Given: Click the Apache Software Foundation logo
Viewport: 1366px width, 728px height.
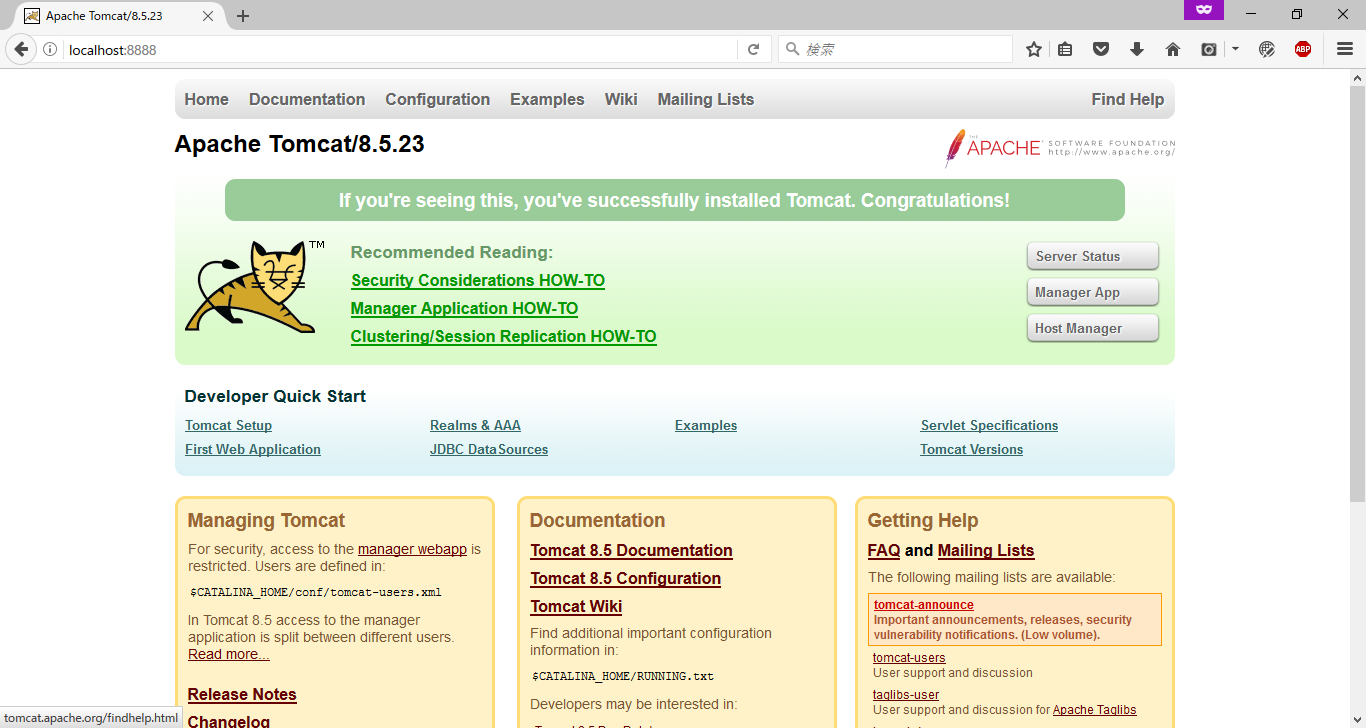Looking at the screenshot, I should (x=1060, y=148).
